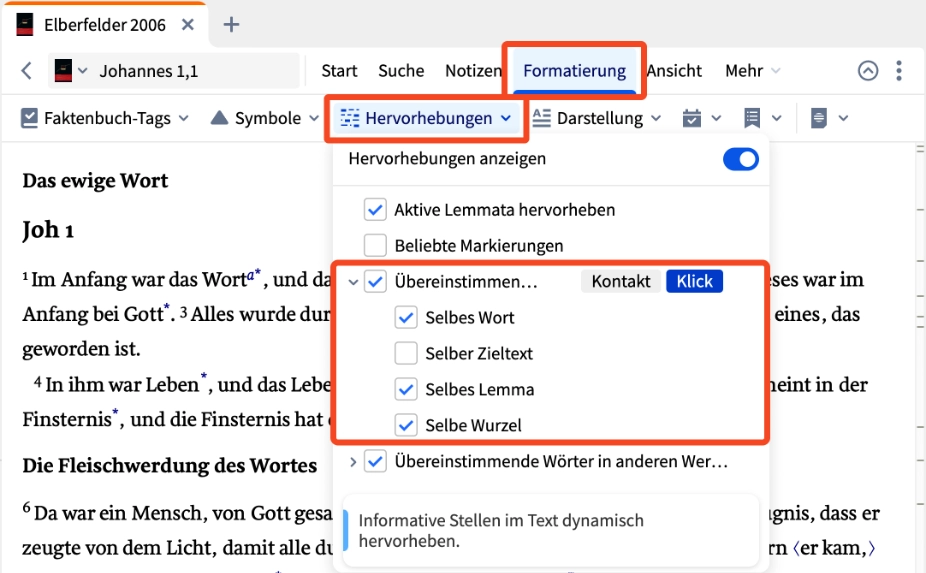
Task: Open the Start tab
Action: [339, 71]
